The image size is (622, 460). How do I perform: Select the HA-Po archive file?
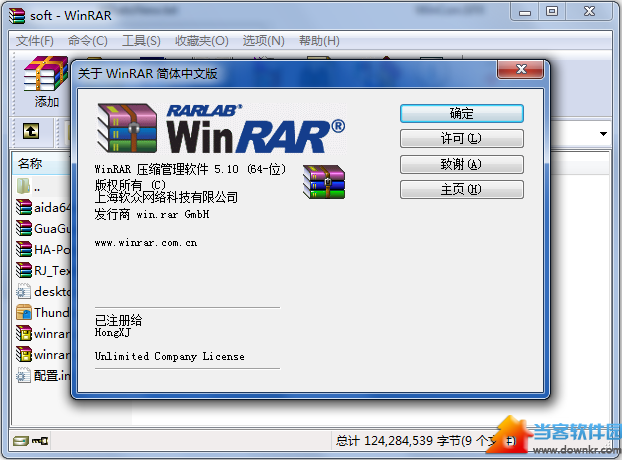coord(43,249)
